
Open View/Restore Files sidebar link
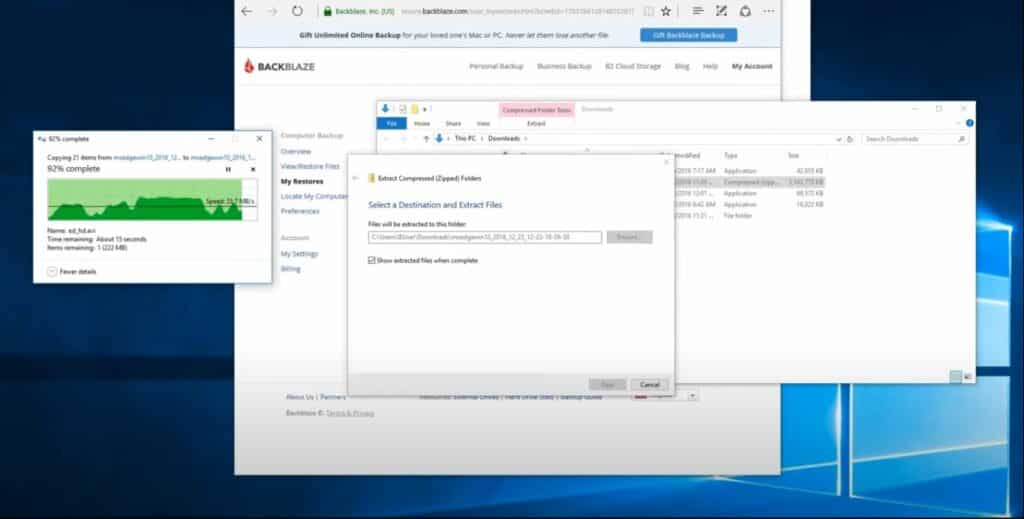(310, 166)
